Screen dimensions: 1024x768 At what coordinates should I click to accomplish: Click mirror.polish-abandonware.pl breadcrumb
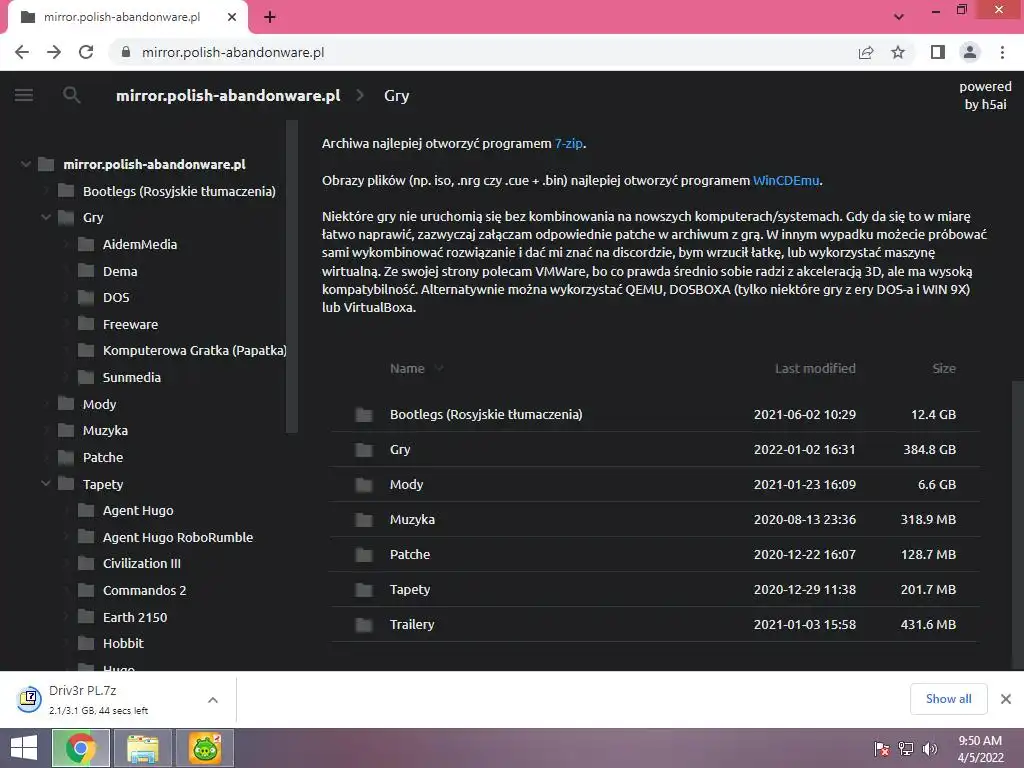coord(228,95)
